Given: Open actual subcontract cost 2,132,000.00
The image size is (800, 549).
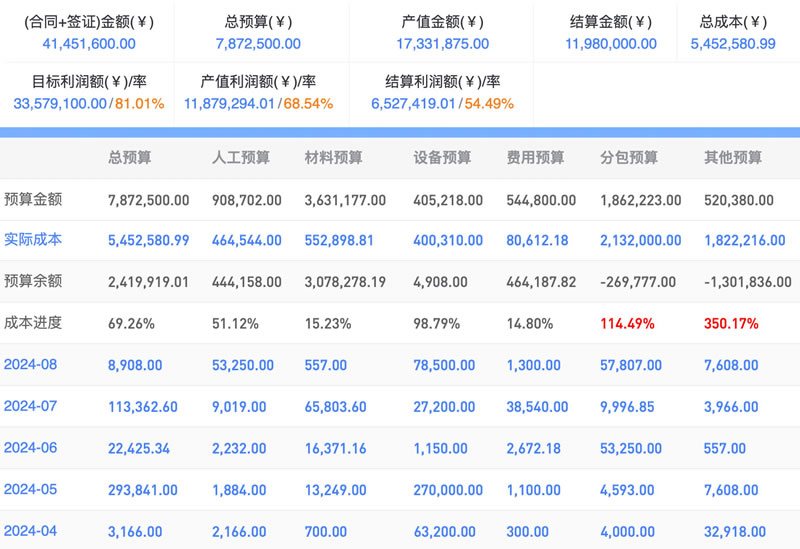Looking at the screenshot, I should click(640, 240).
